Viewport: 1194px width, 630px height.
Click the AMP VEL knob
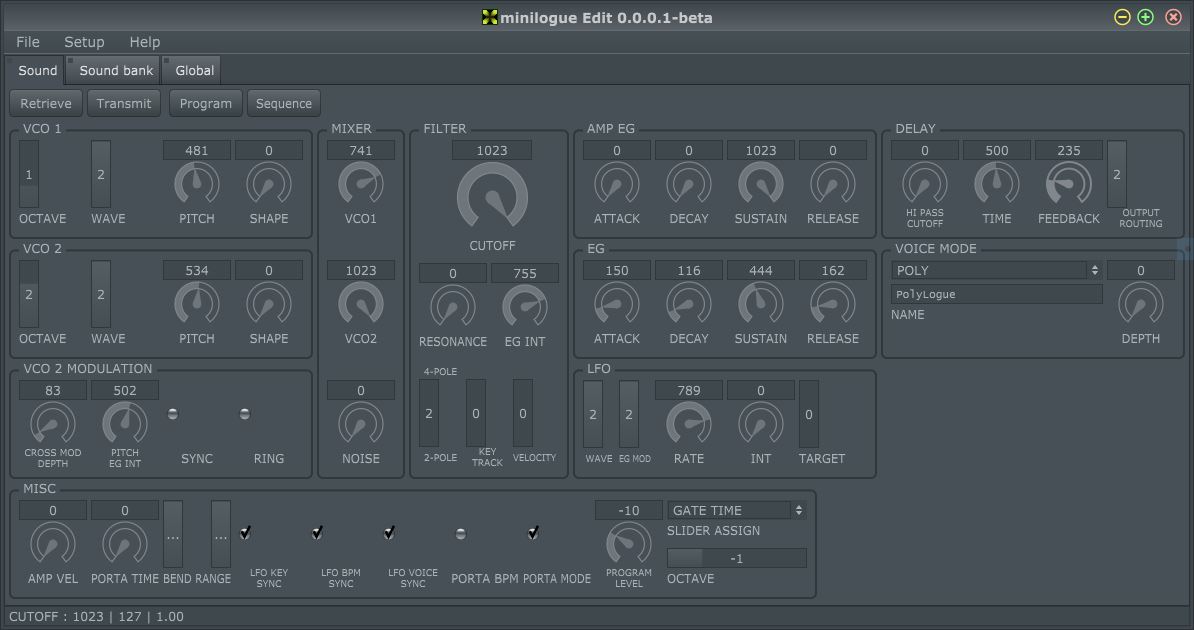53,544
